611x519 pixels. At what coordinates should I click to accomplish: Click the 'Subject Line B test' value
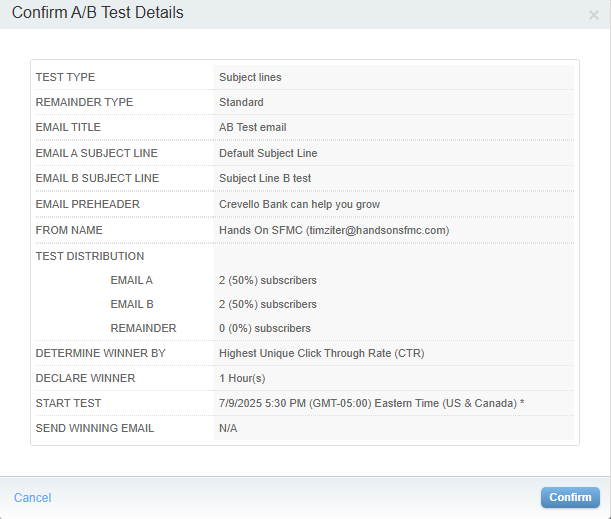(x=265, y=178)
